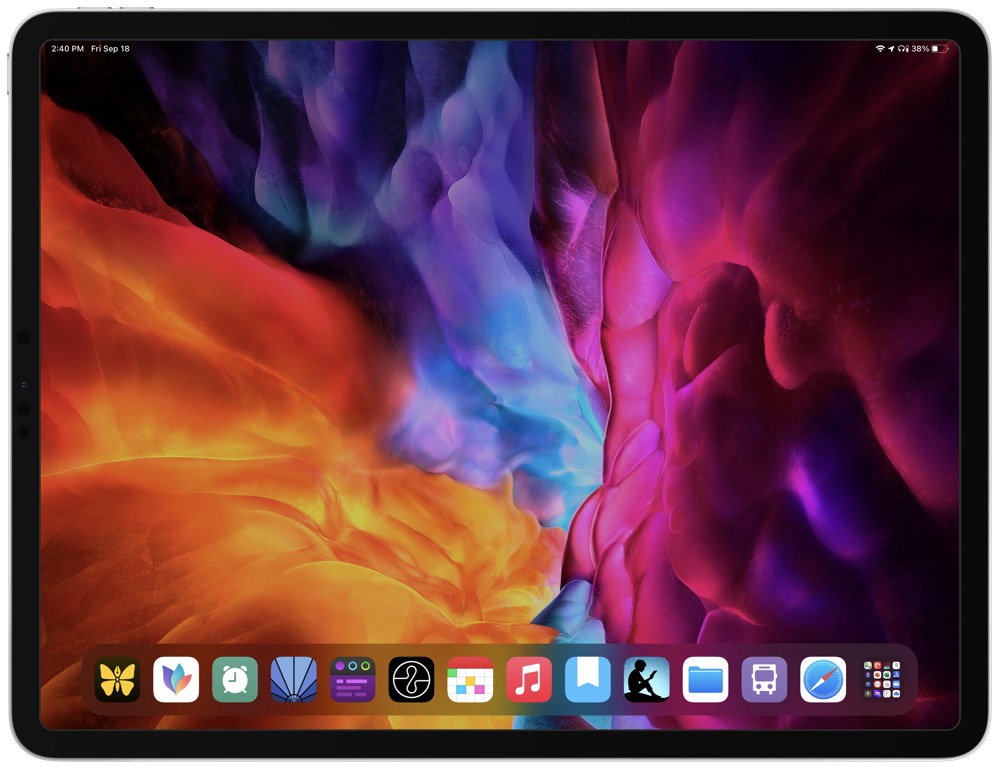1000x770 pixels.
Task: Open the green alarm clock app
Action: (235, 679)
